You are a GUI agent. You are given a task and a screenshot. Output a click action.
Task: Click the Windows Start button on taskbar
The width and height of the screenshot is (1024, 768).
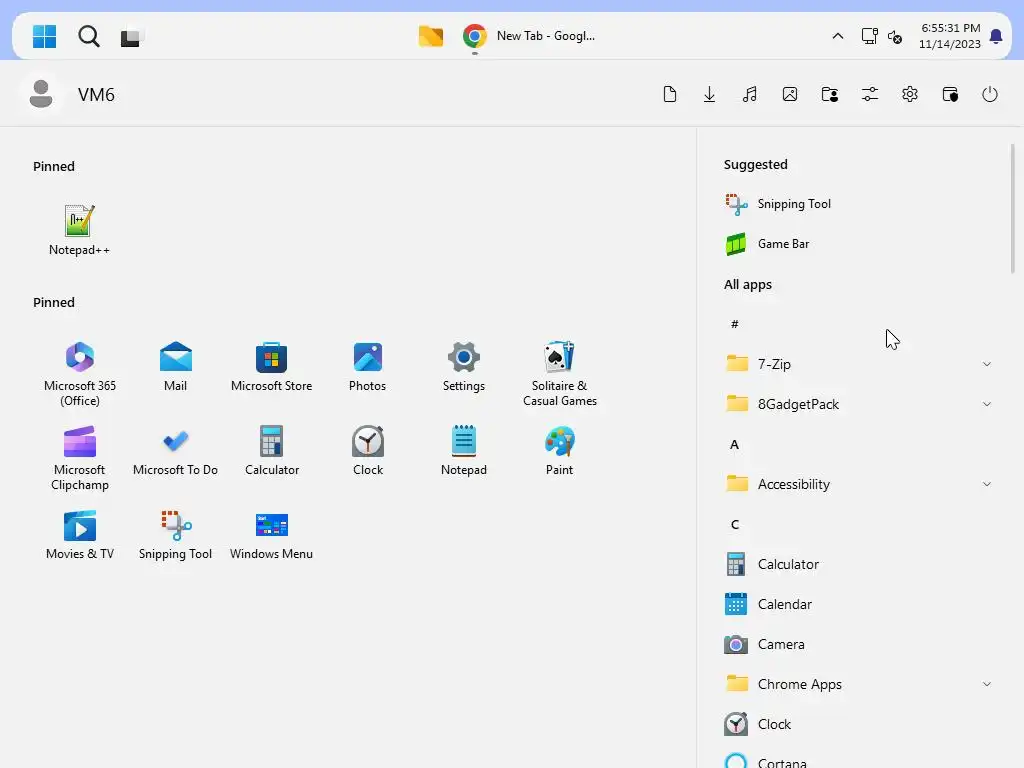(x=44, y=37)
